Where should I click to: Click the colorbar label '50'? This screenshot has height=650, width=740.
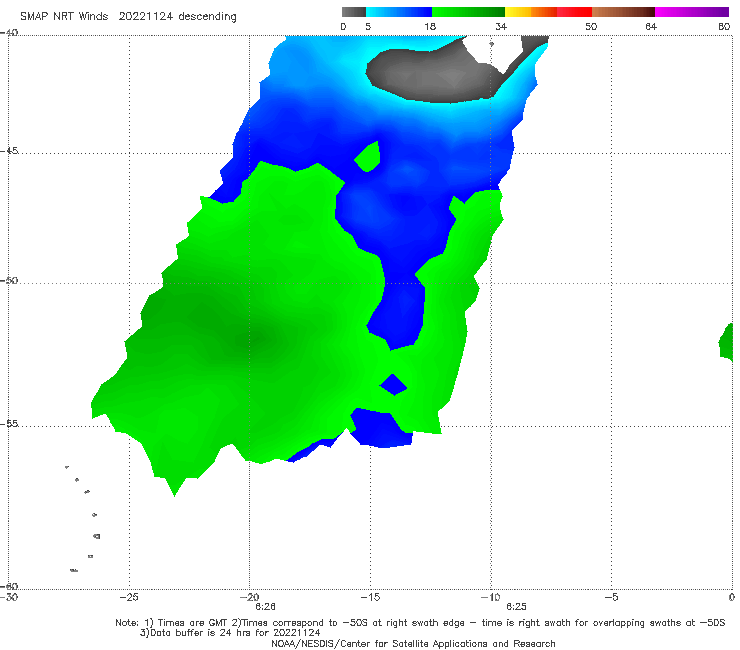(x=591, y=27)
